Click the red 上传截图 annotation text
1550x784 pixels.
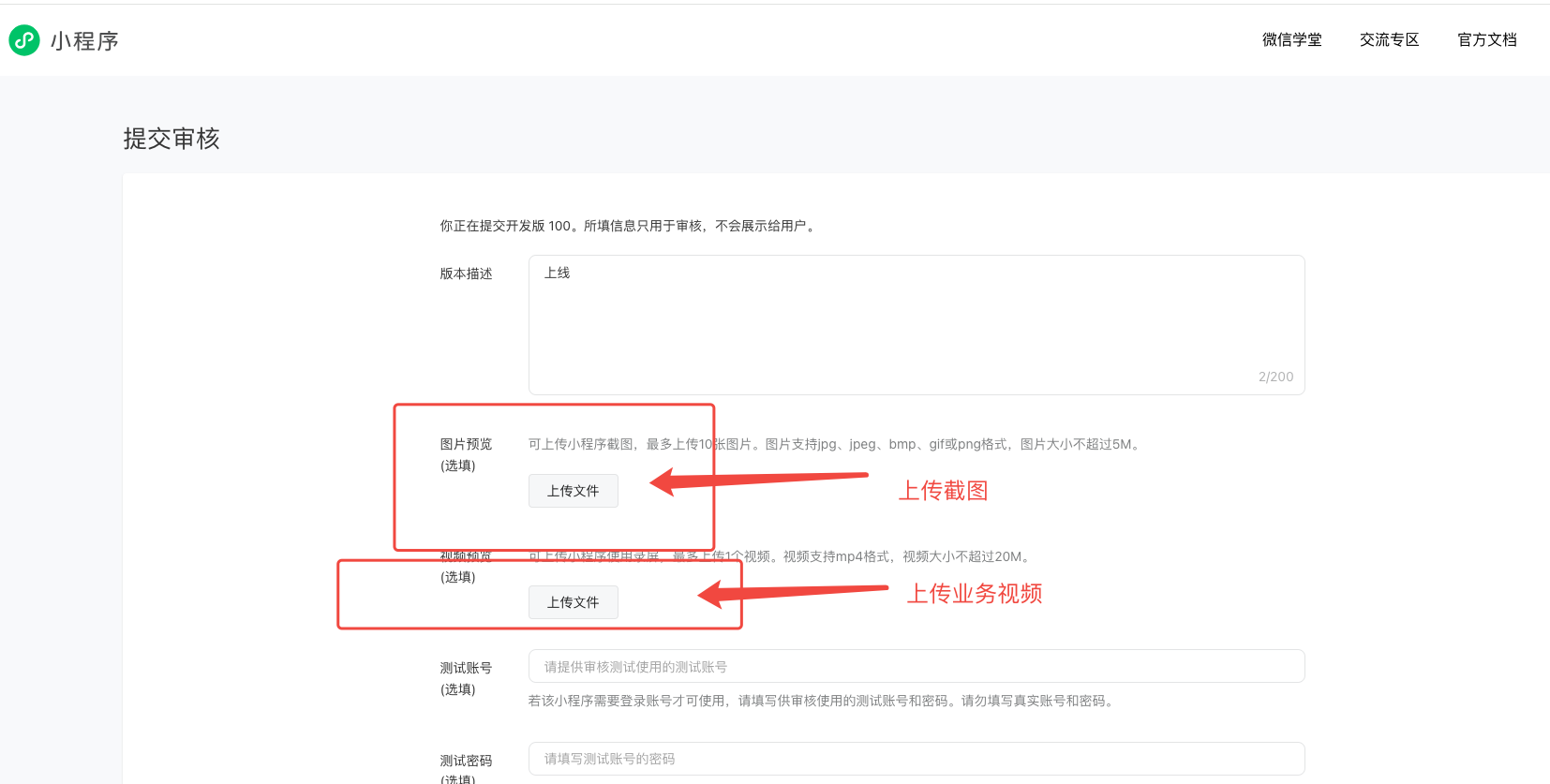943,491
